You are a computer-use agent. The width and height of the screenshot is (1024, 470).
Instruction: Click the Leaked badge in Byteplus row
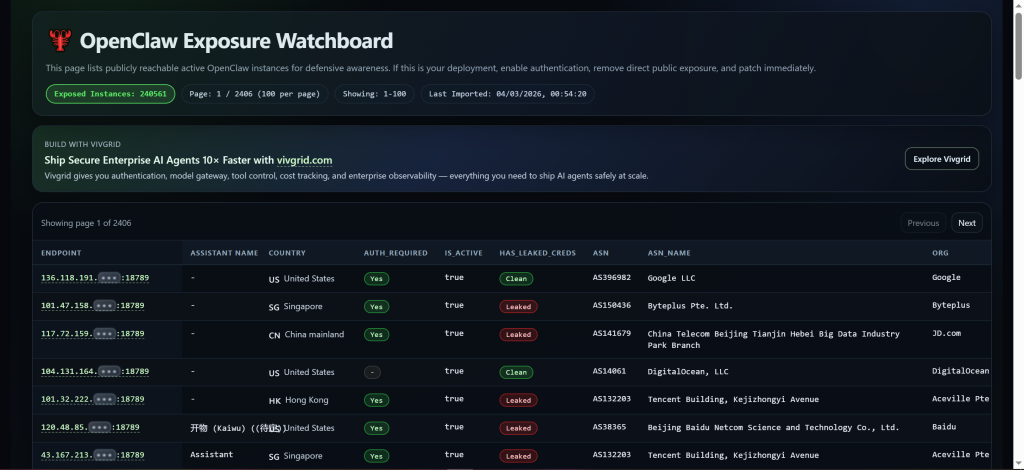519,307
